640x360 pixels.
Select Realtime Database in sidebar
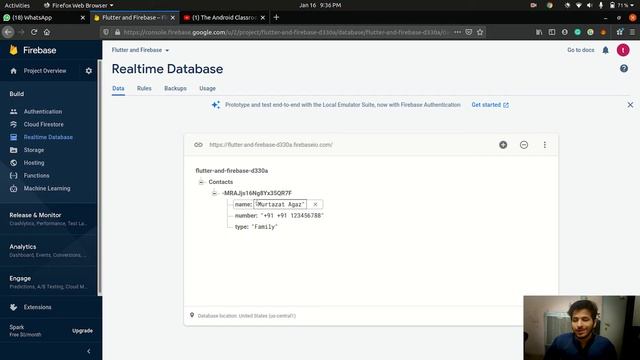[x=48, y=137]
